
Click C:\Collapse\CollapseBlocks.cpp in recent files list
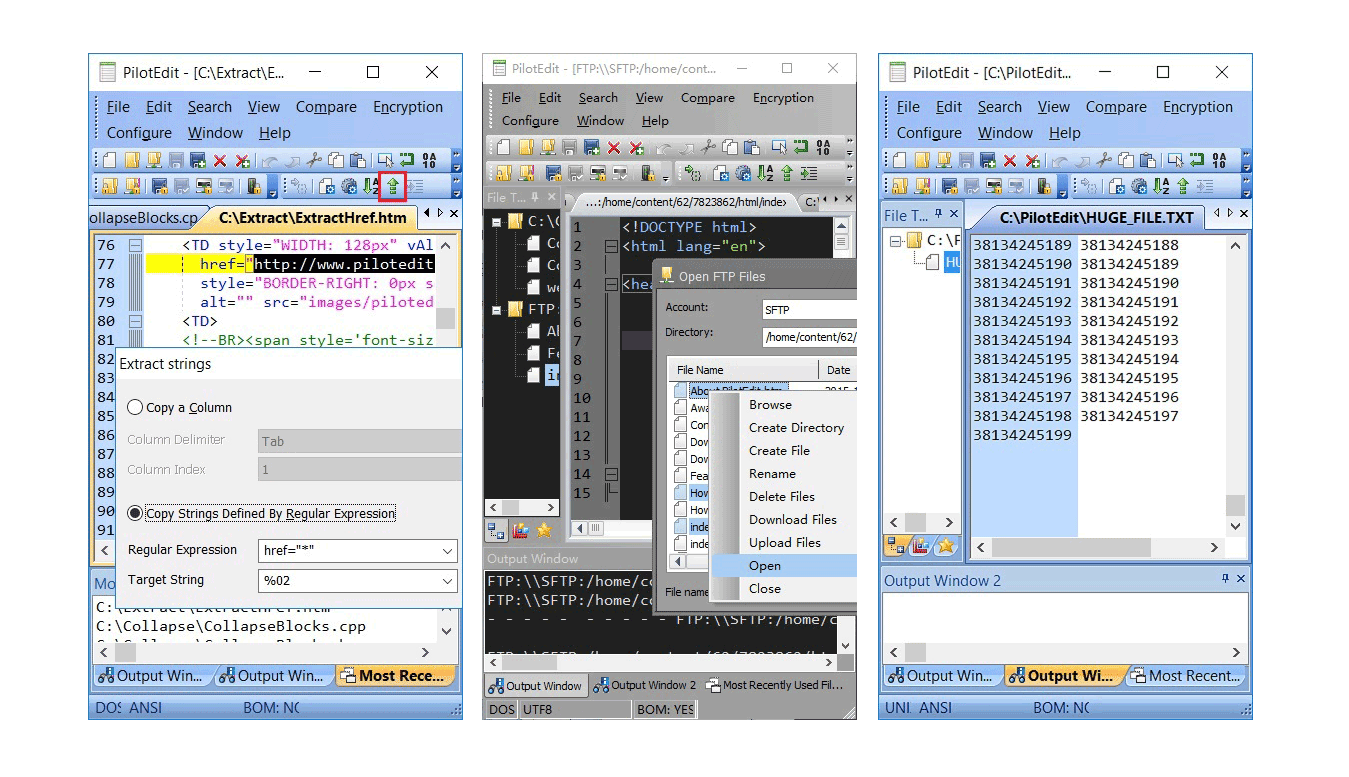click(x=231, y=626)
